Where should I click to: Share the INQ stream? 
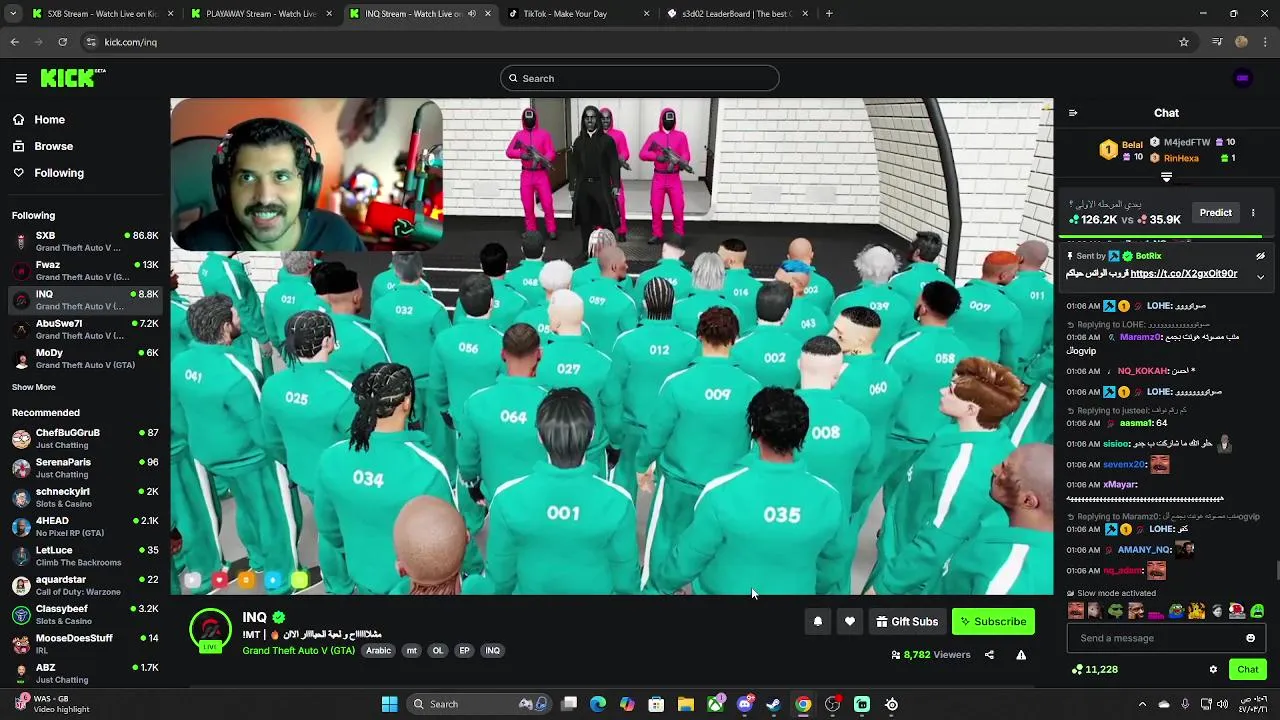coord(989,655)
